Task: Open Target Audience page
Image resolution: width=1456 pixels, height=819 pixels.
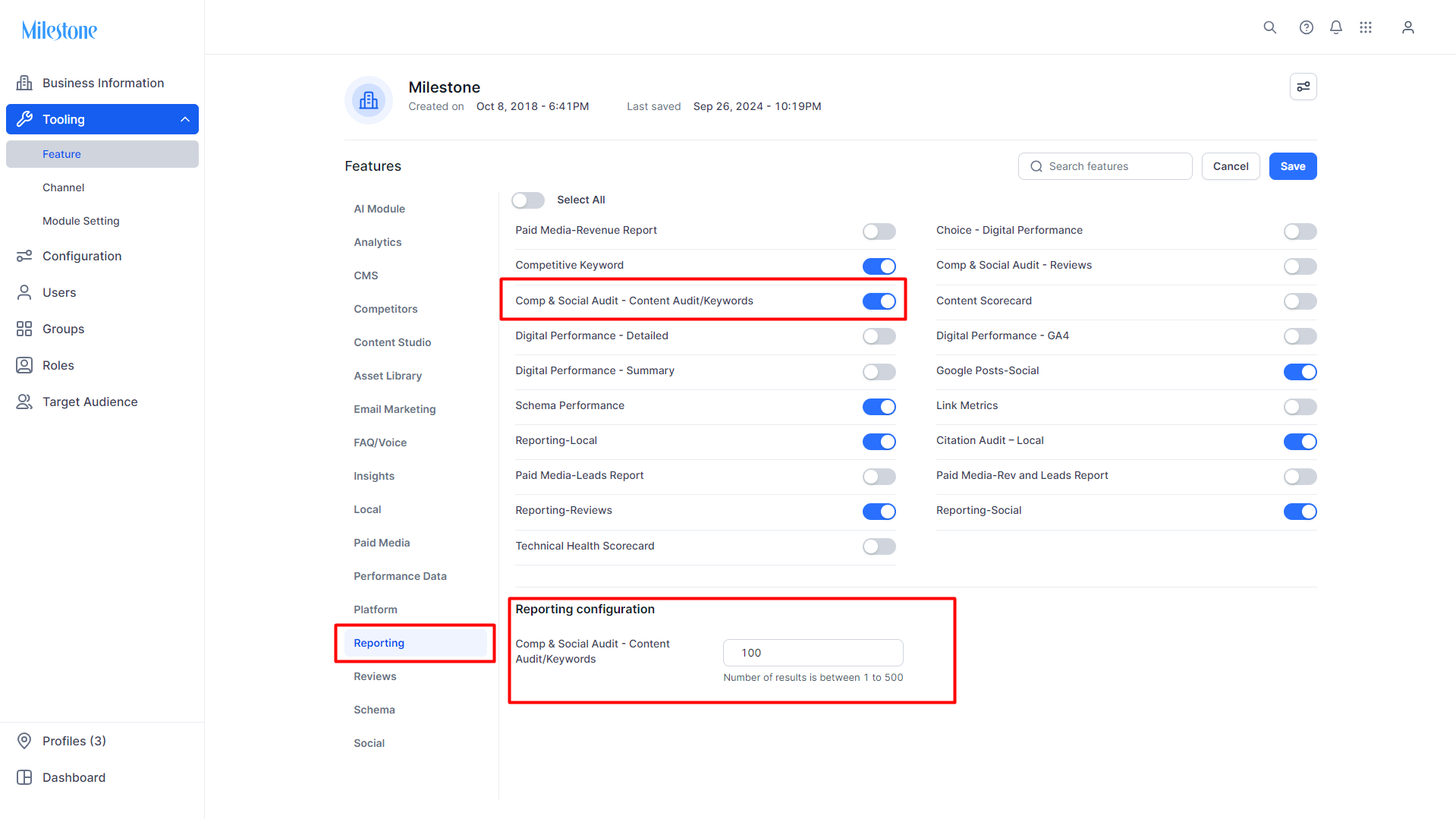Action: coord(102,402)
